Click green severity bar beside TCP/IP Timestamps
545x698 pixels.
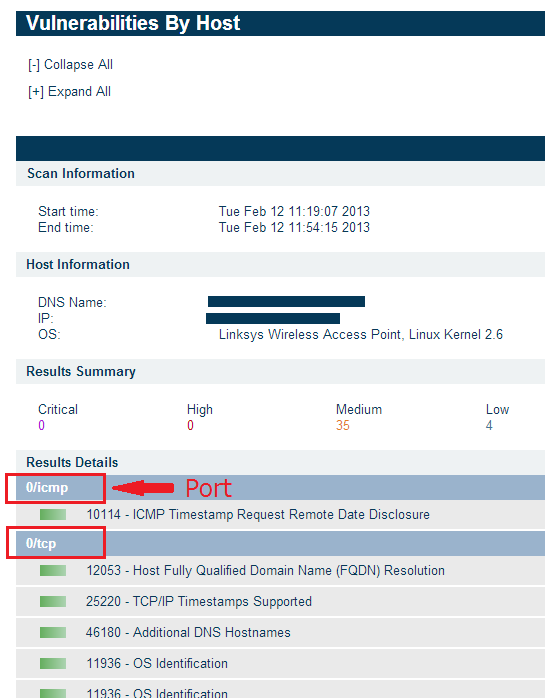53,602
